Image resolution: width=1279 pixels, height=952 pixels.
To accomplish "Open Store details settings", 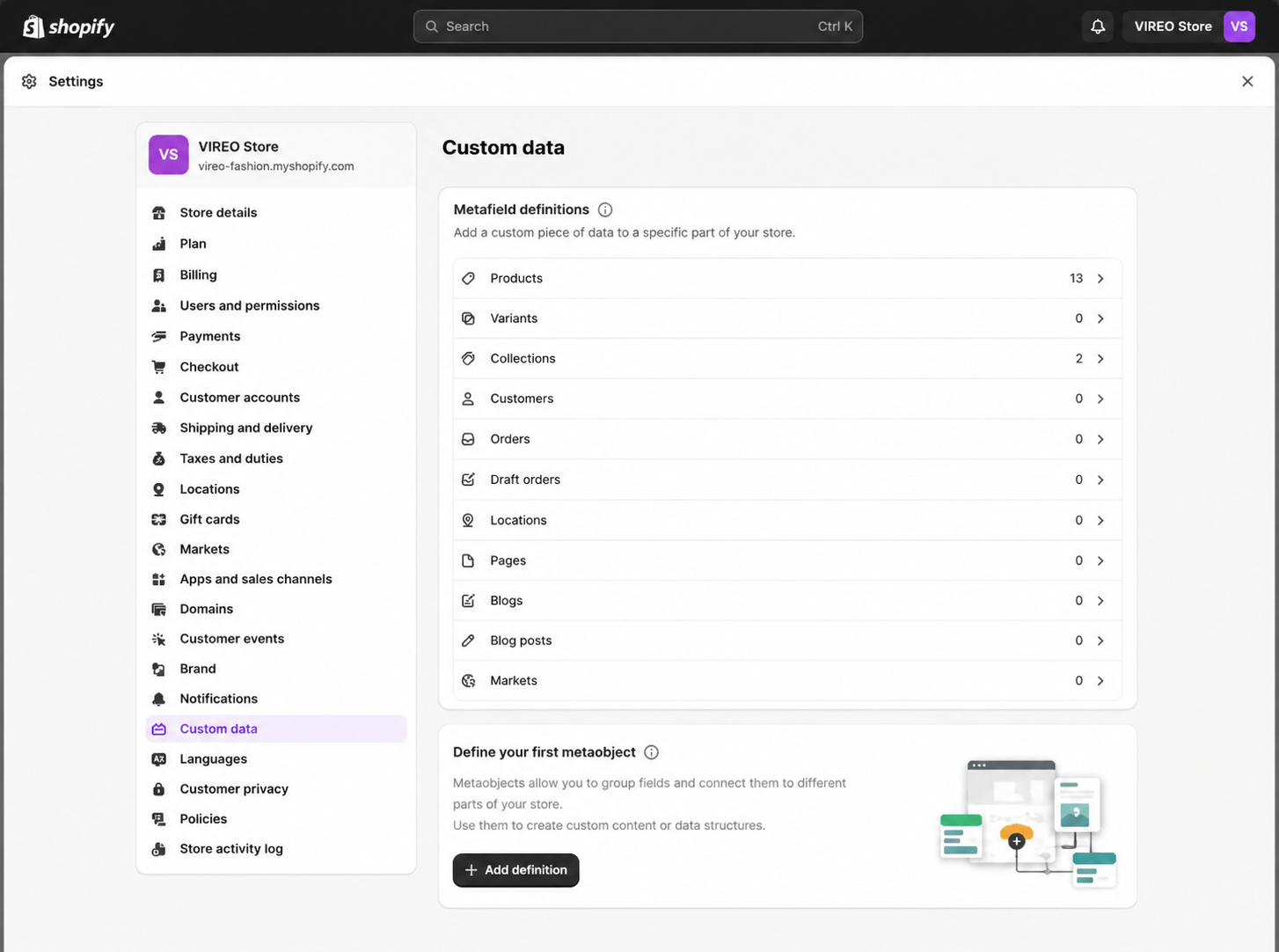I will click(x=276, y=213).
